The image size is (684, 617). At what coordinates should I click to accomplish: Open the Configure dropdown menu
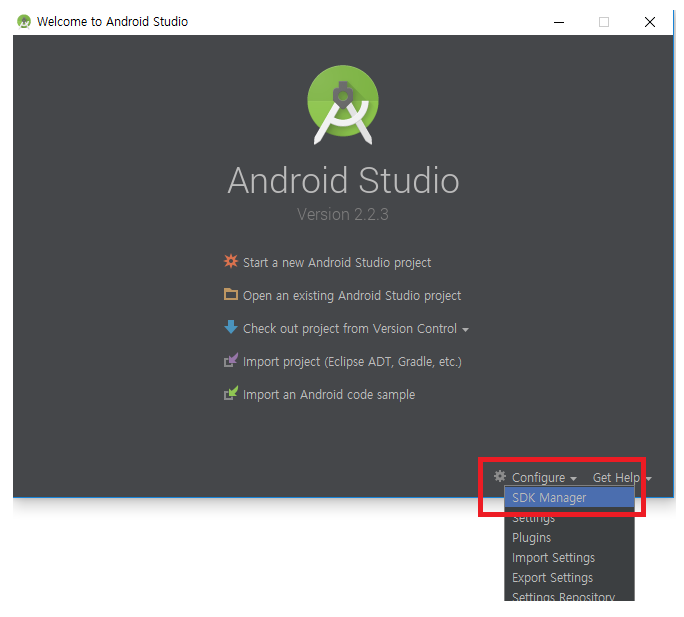[x=544, y=478]
